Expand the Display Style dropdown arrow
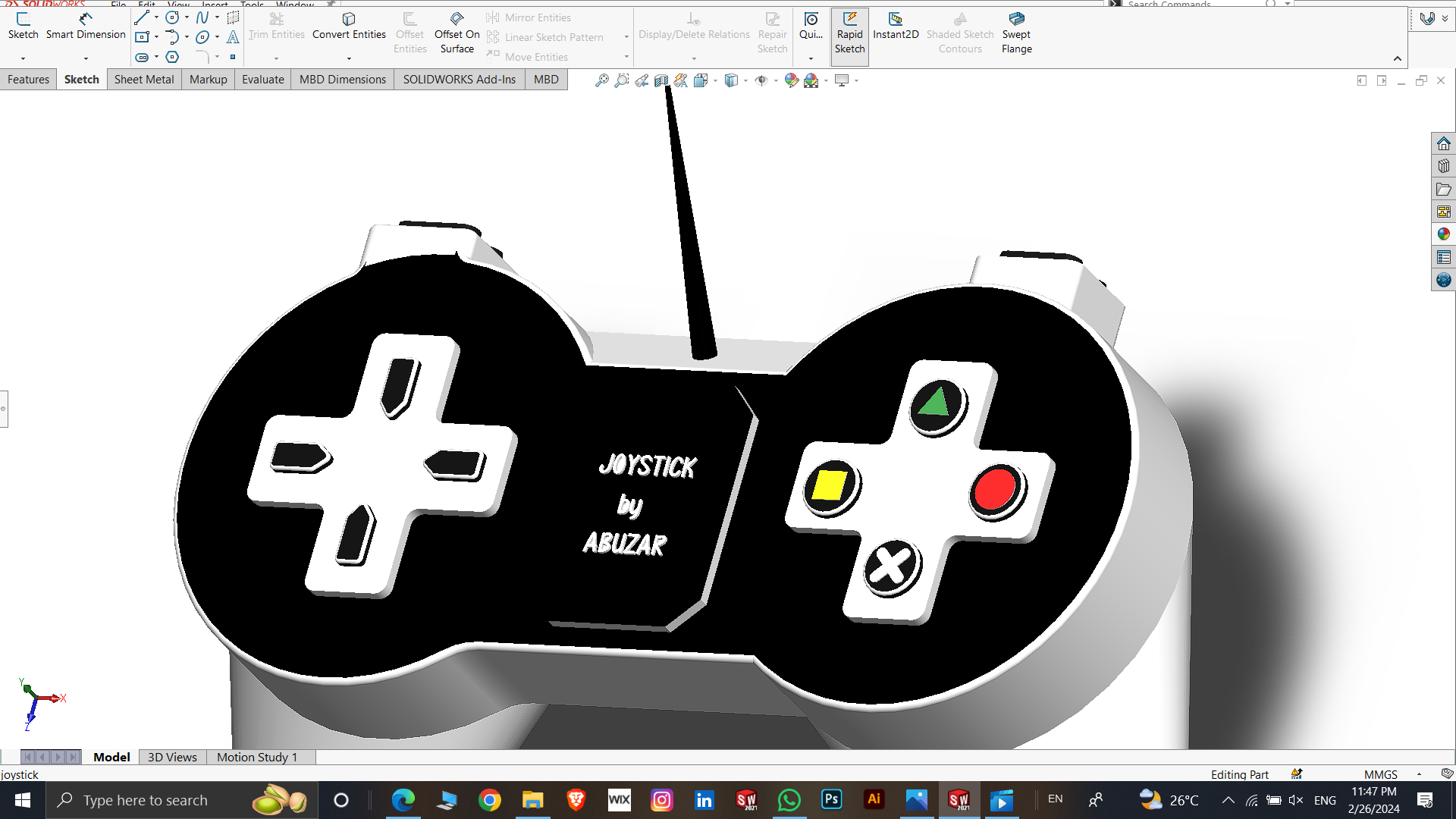1456x819 pixels. click(746, 80)
